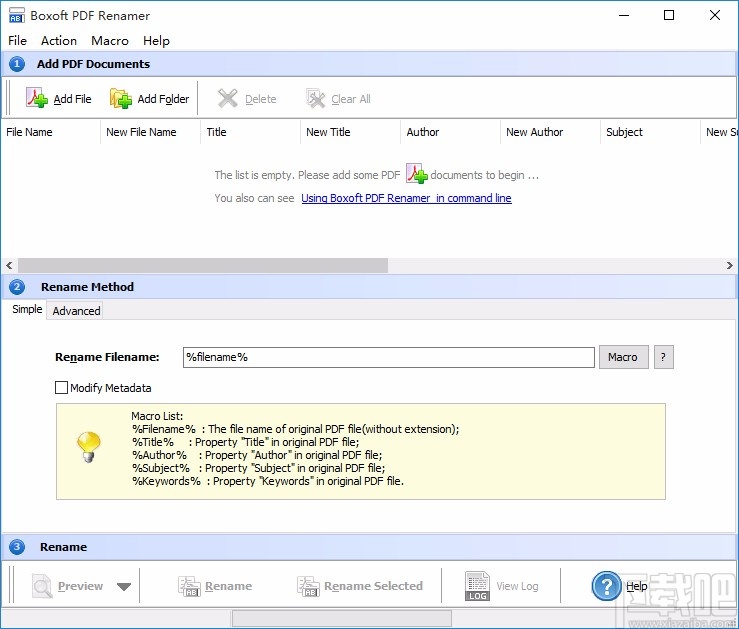
Task: Click the Clear All icon
Action: coord(316,98)
